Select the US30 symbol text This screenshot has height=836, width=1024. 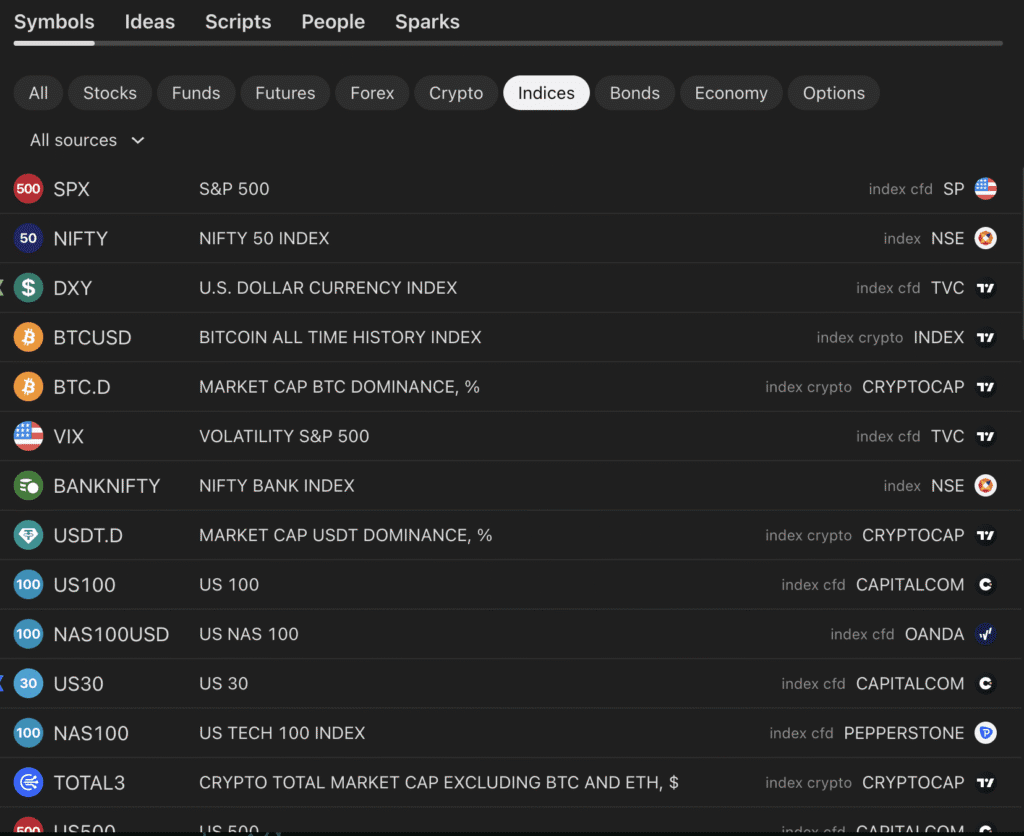78,684
